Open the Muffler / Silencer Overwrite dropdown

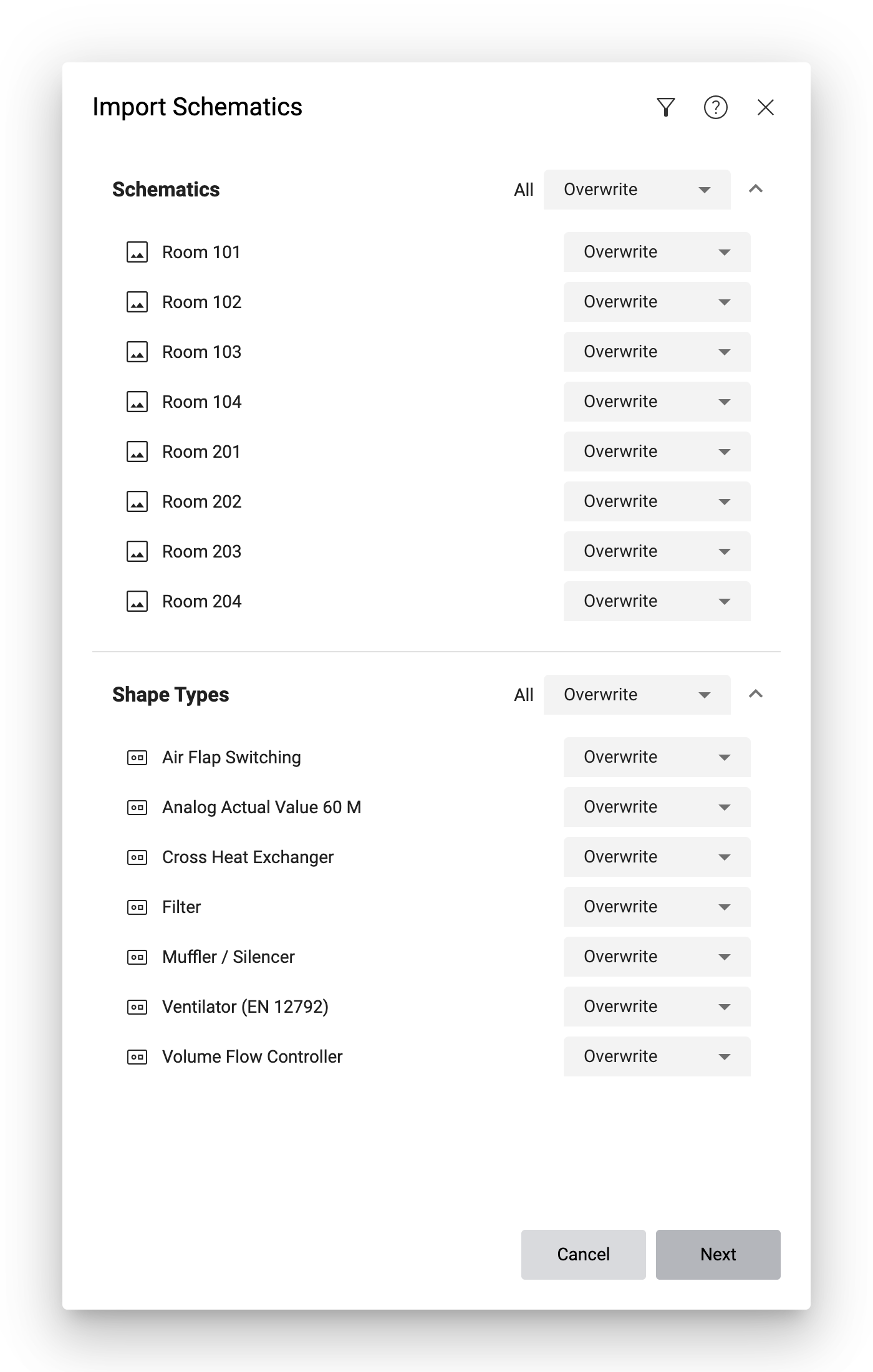[657, 957]
